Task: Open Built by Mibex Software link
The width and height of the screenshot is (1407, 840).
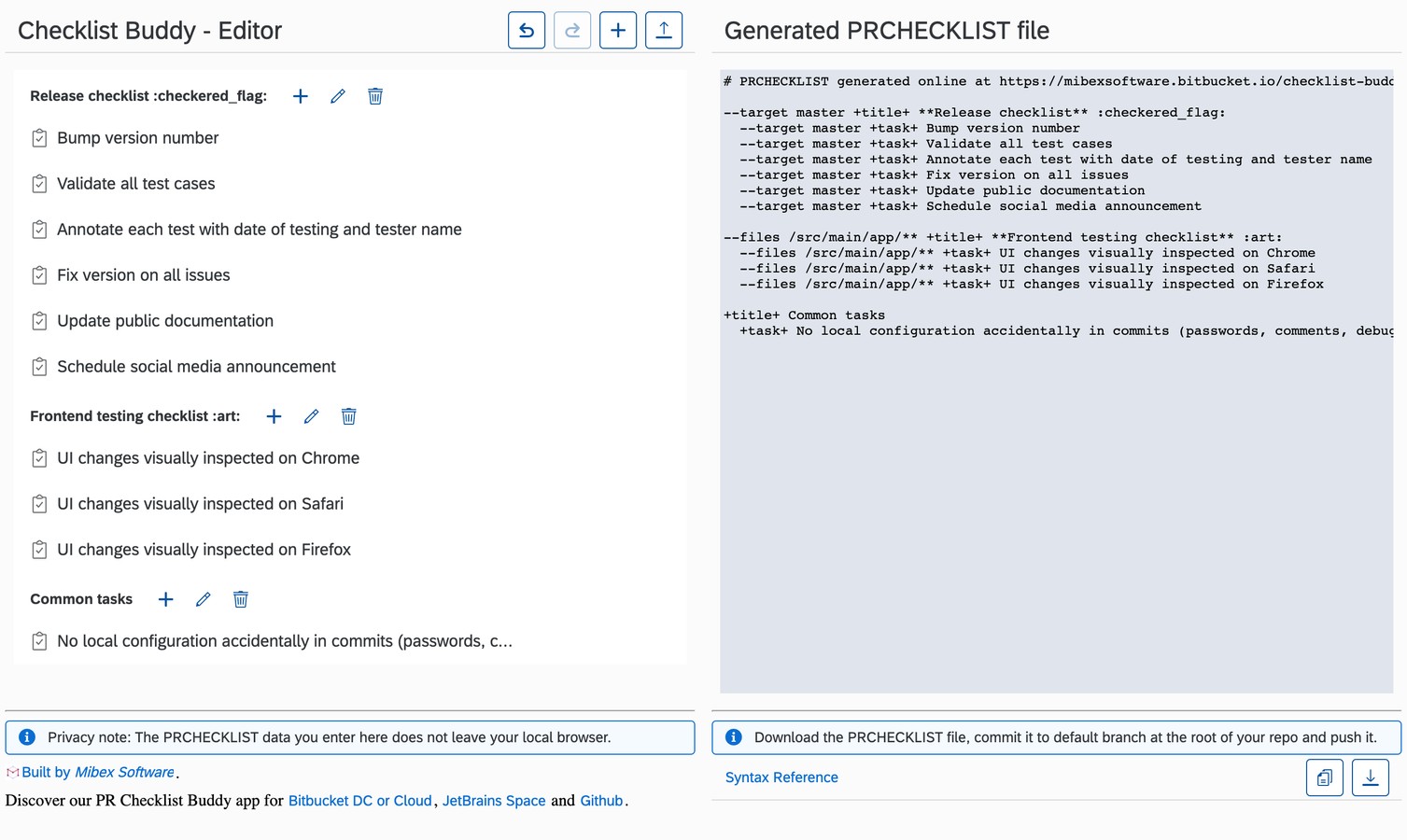Action: (x=98, y=772)
